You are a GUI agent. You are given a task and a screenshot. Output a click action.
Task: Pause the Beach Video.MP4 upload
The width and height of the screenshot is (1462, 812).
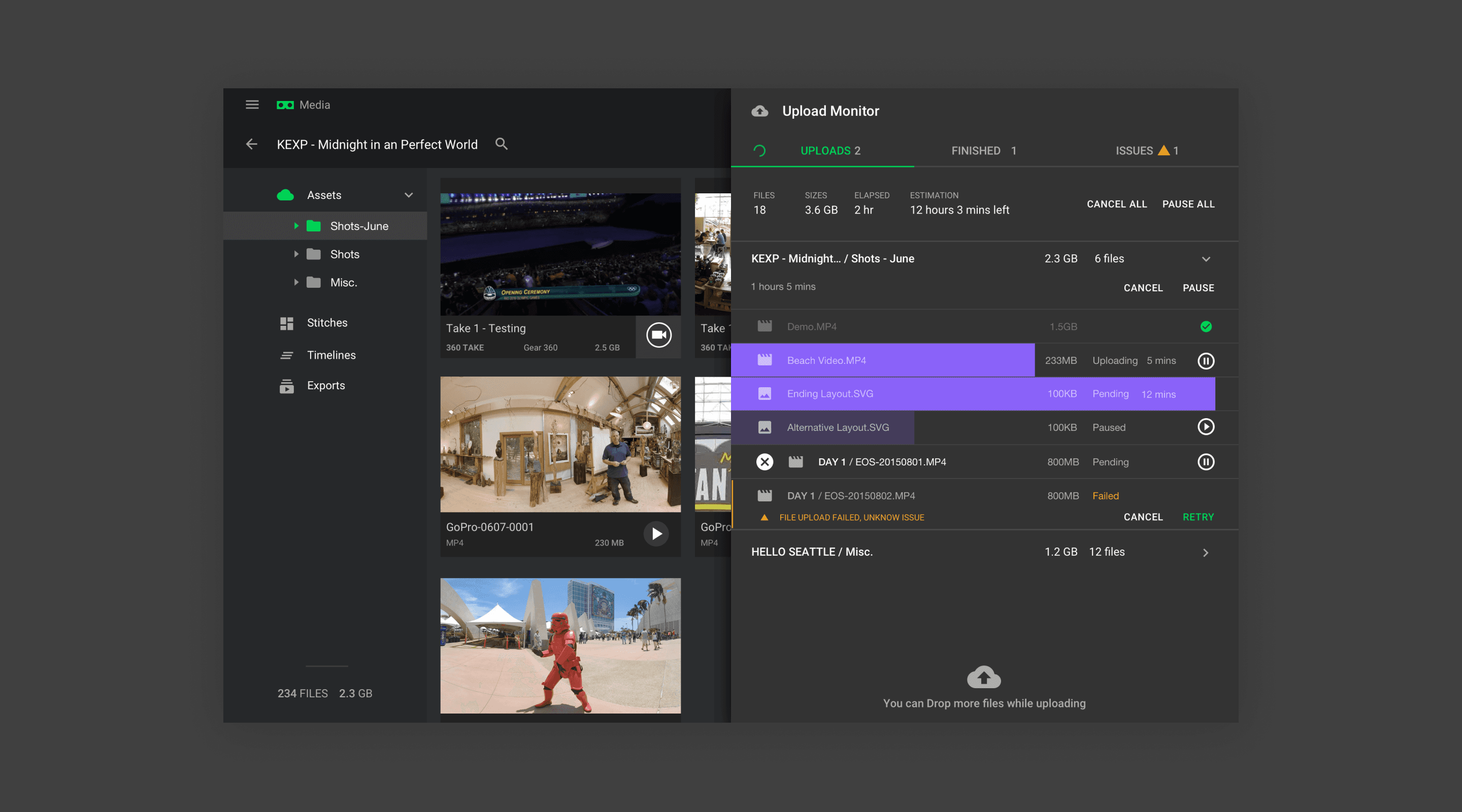pyautogui.click(x=1206, y=360)
